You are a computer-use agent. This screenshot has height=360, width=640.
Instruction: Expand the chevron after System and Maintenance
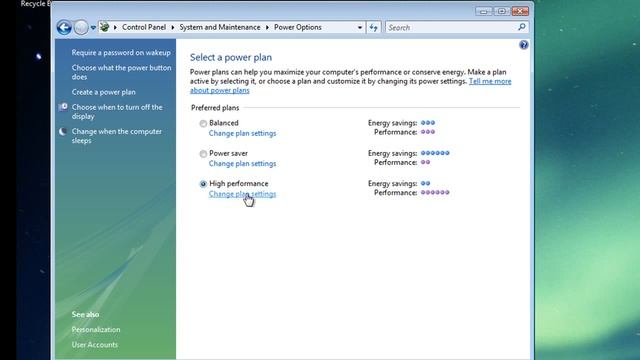click(267, 28)
